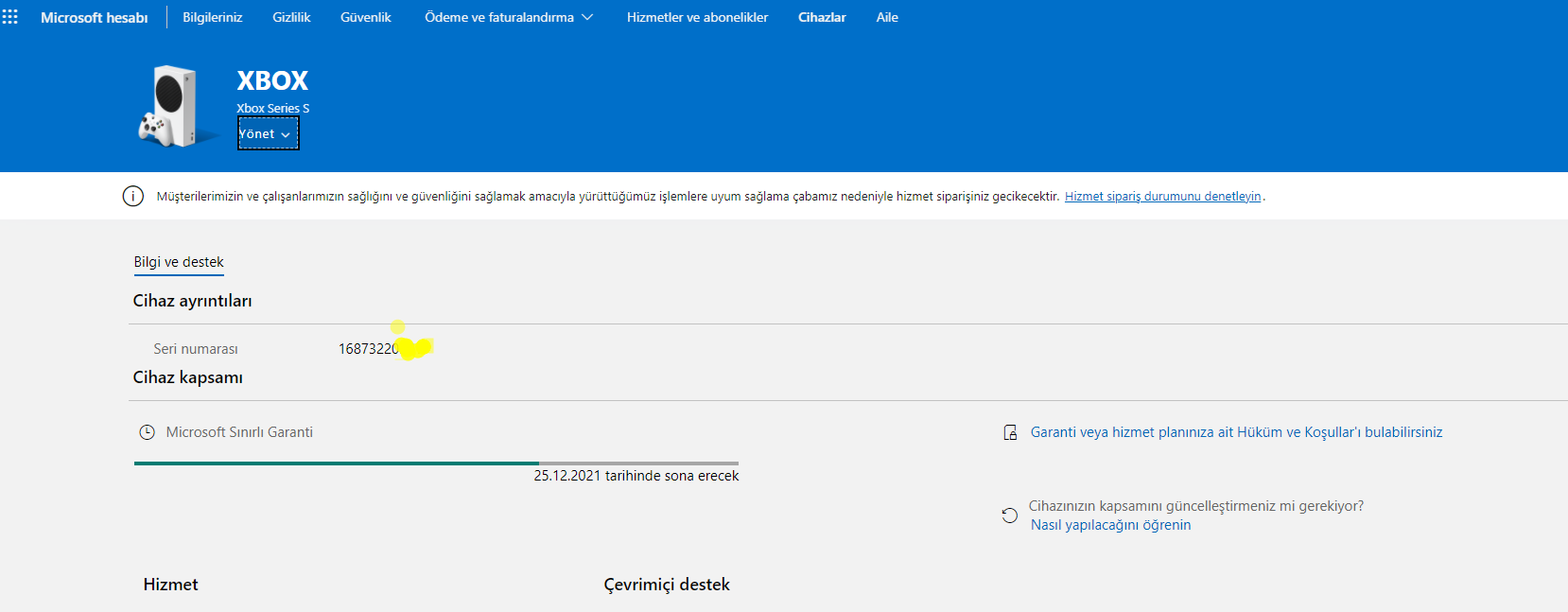
Task: Expand Ödeme ve faturalandırma menu
Action: point(509,17)
